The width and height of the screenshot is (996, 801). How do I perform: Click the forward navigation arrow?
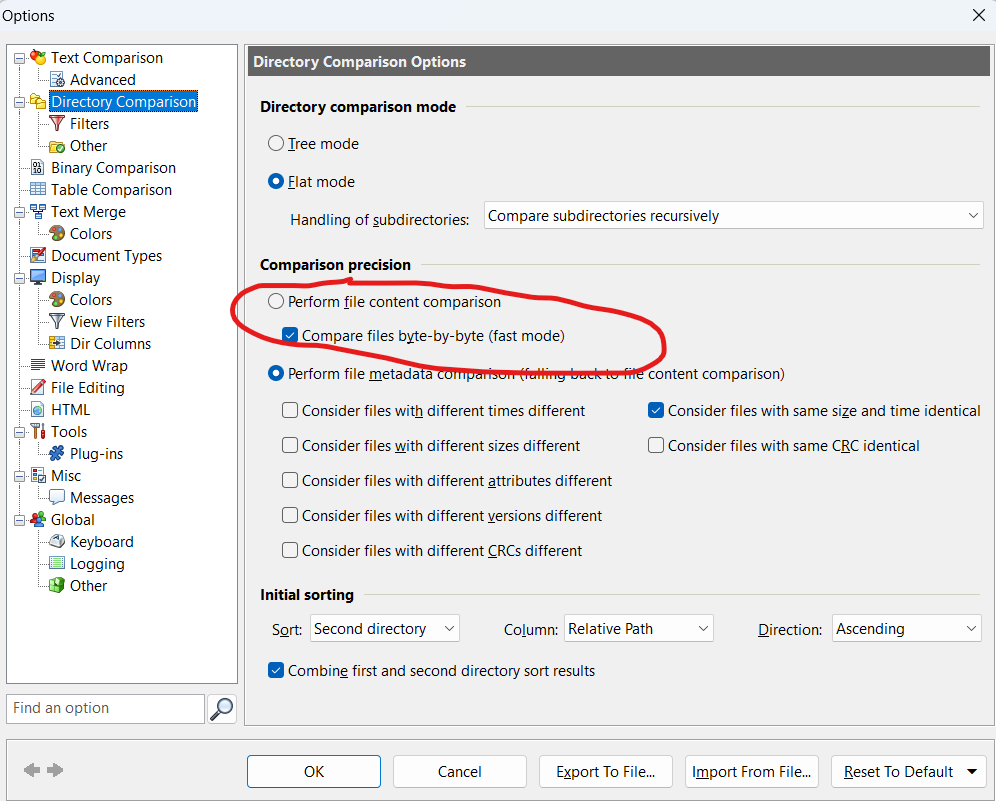(x=55, y=770)
